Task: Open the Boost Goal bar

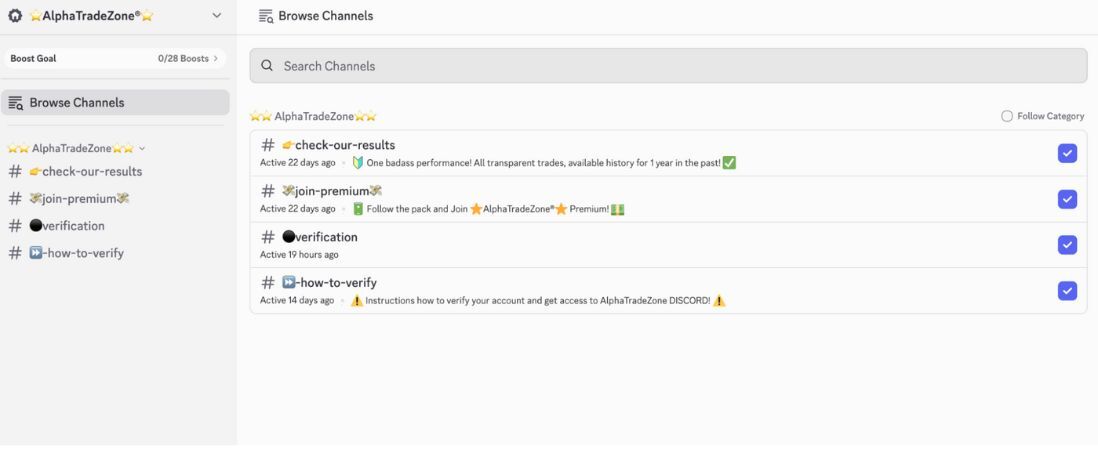Action: [114, 59]
